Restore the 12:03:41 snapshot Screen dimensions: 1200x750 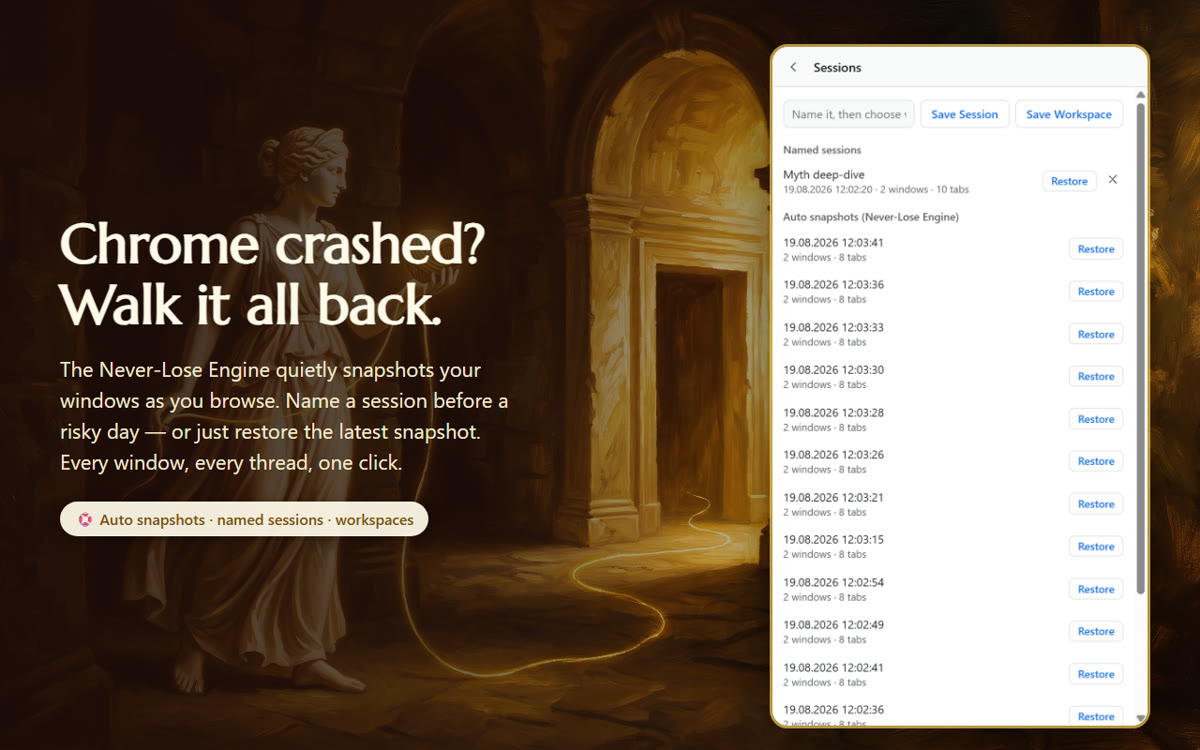pos(1096,249)
